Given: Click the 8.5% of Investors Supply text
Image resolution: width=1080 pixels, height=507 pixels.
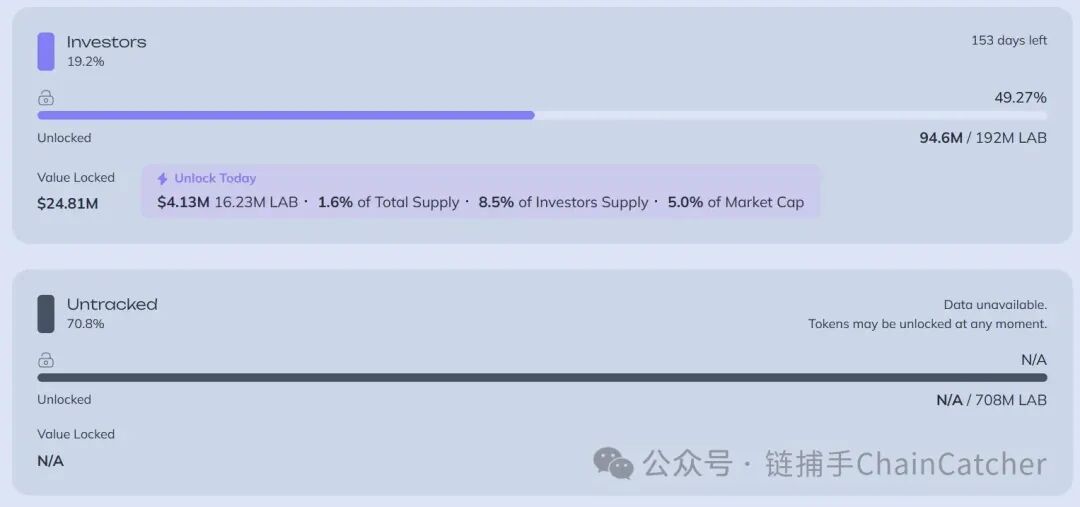Looking at the screenshot, I should pyautogui.click(x=563, y=203).
